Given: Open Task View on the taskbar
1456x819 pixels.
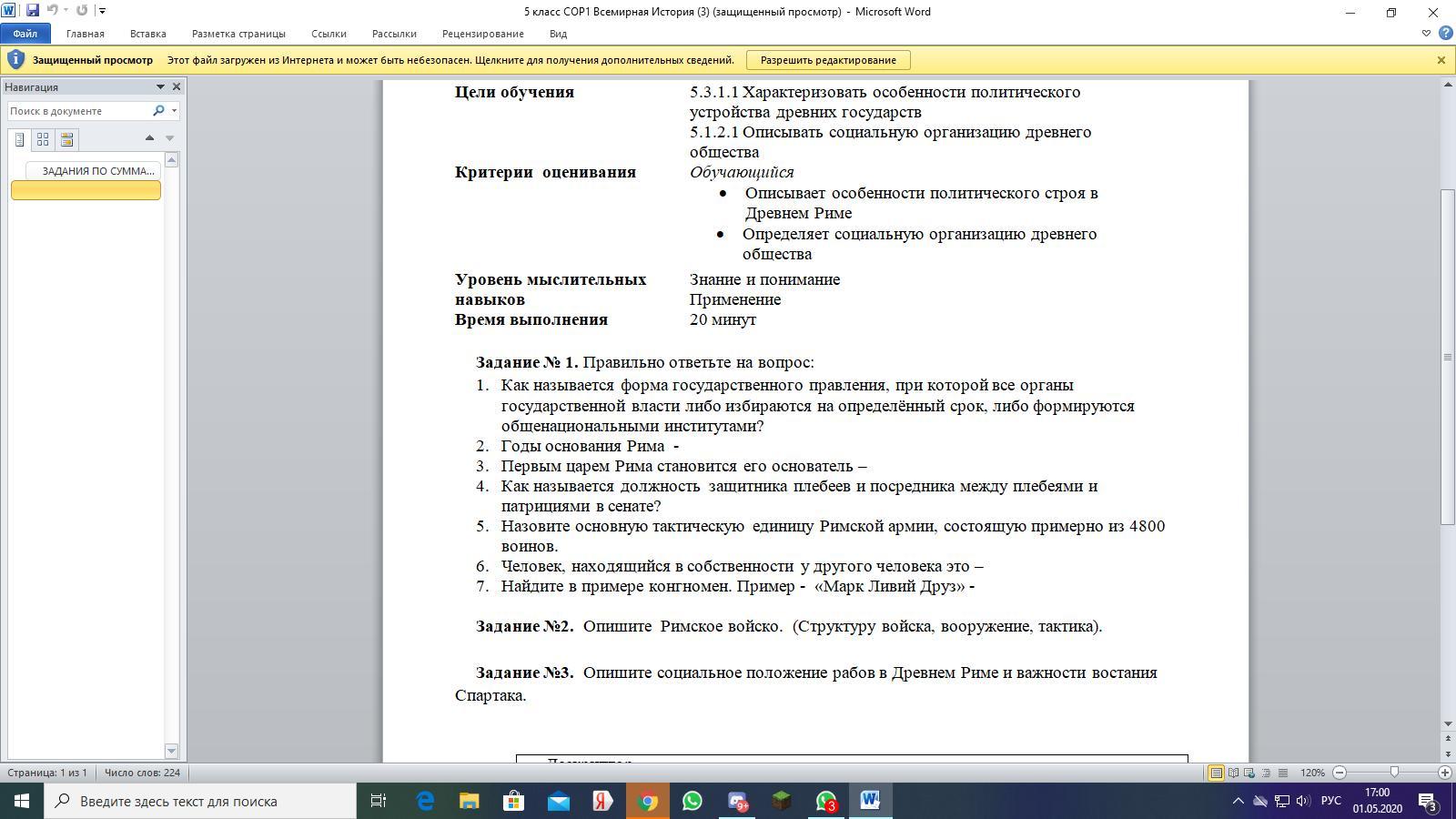Looking at the screenshot, I should click(379, 801).
